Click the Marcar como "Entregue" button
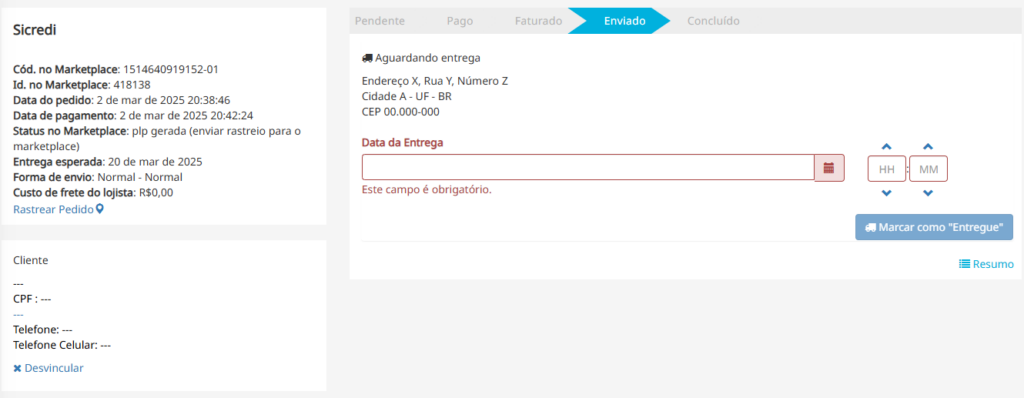Image resolution: width=1024 pixels, height=398 pixels. pyautogui.click(x=934, y=227)
